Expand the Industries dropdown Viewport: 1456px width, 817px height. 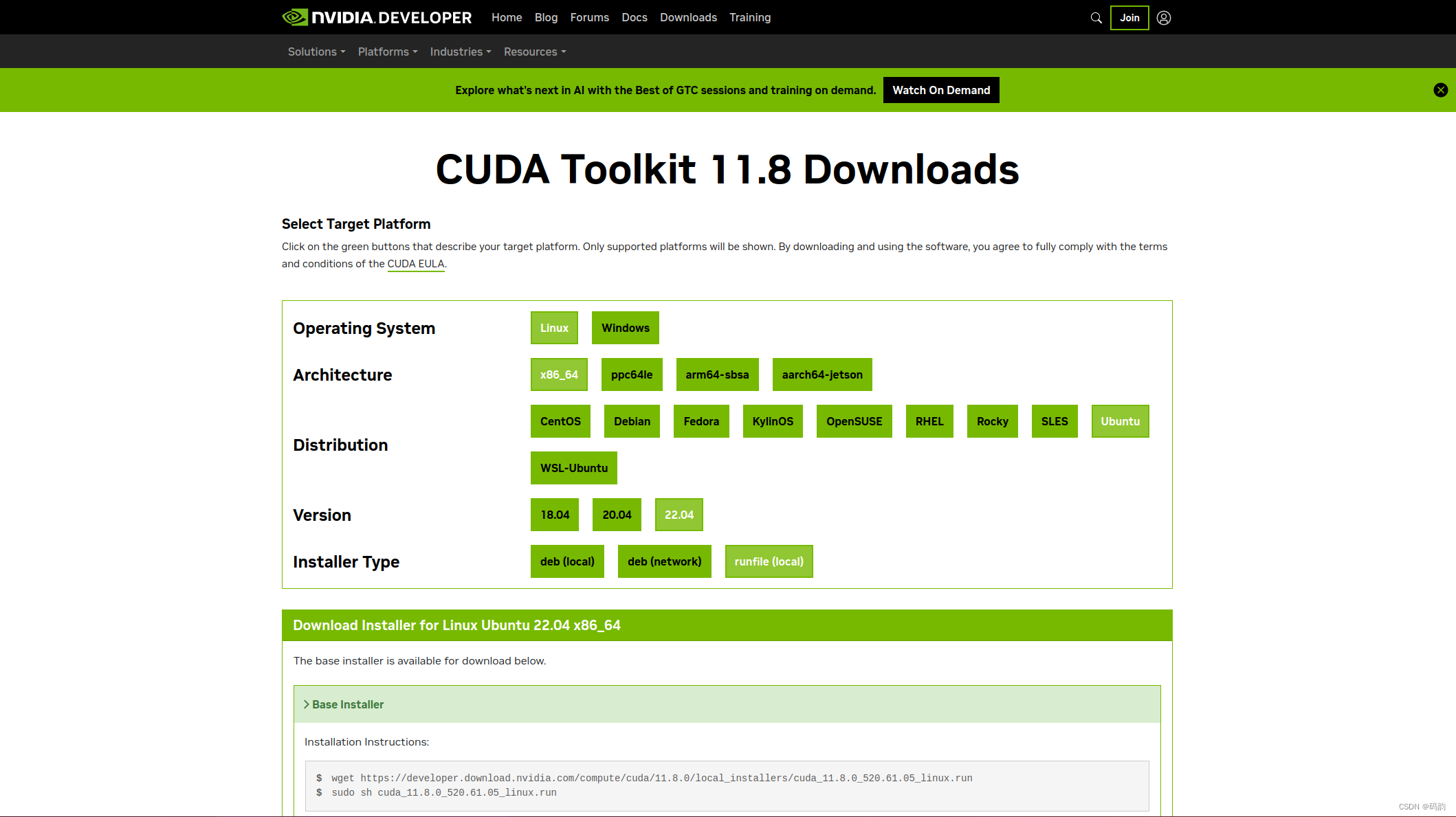pyautogui.click(x=461, y=52)
